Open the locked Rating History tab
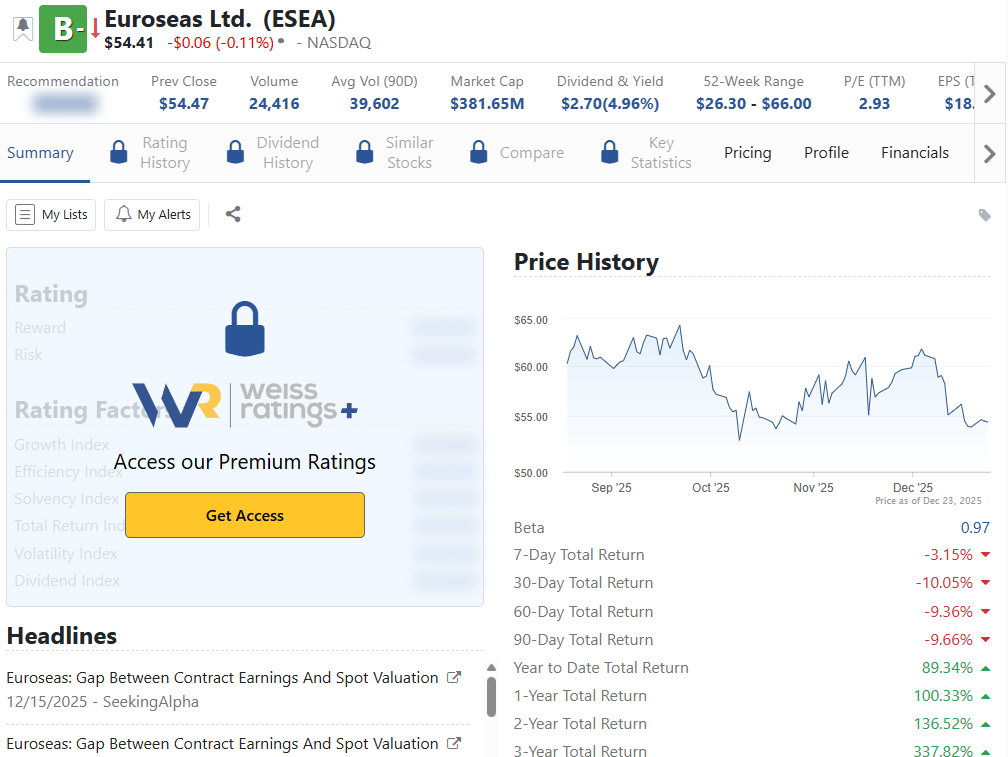This screenshot has width=1008, height=757. tap(151, 153)
